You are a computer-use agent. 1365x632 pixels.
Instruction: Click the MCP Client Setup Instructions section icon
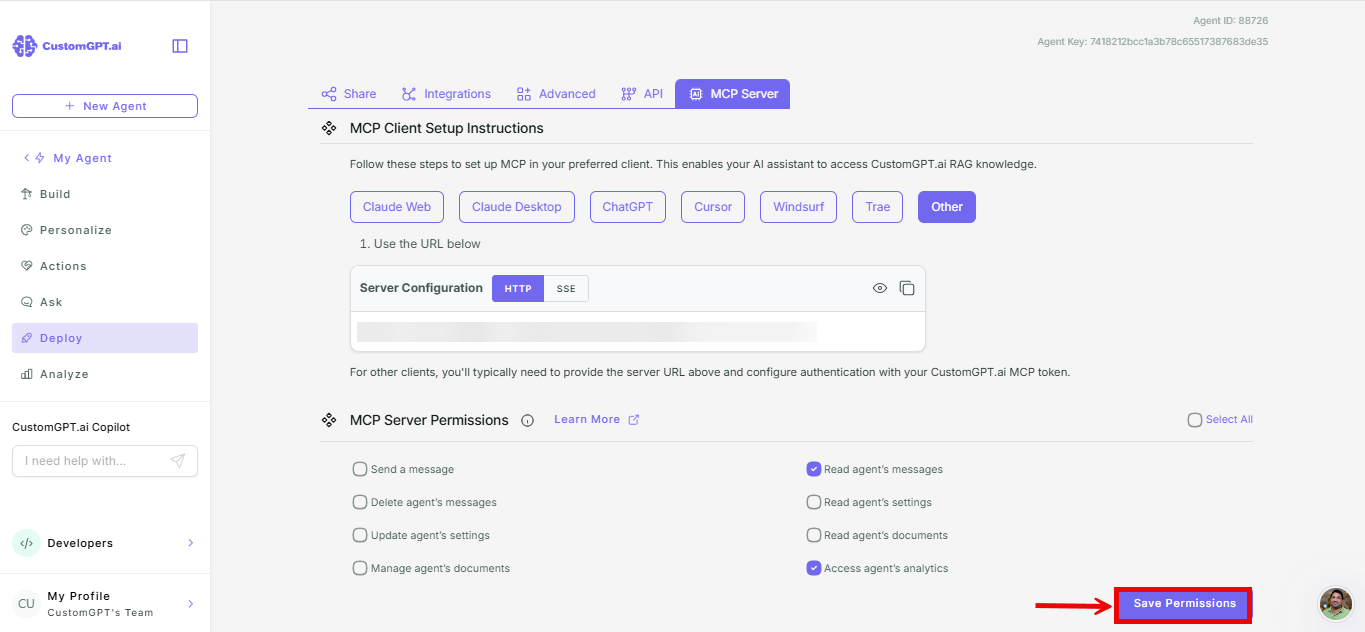coord(328,128)
